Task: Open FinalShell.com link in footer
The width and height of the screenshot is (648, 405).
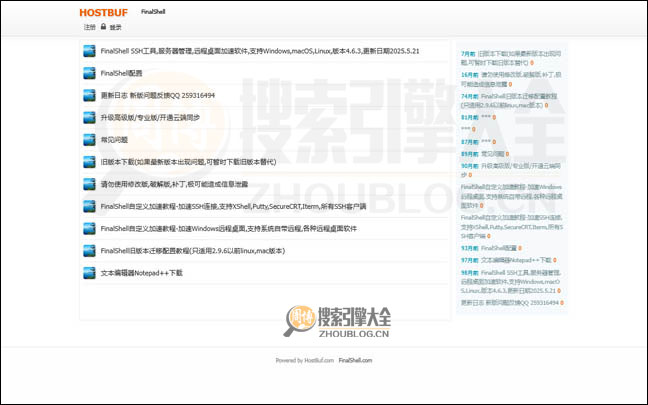Action: [x=355, y=360]
